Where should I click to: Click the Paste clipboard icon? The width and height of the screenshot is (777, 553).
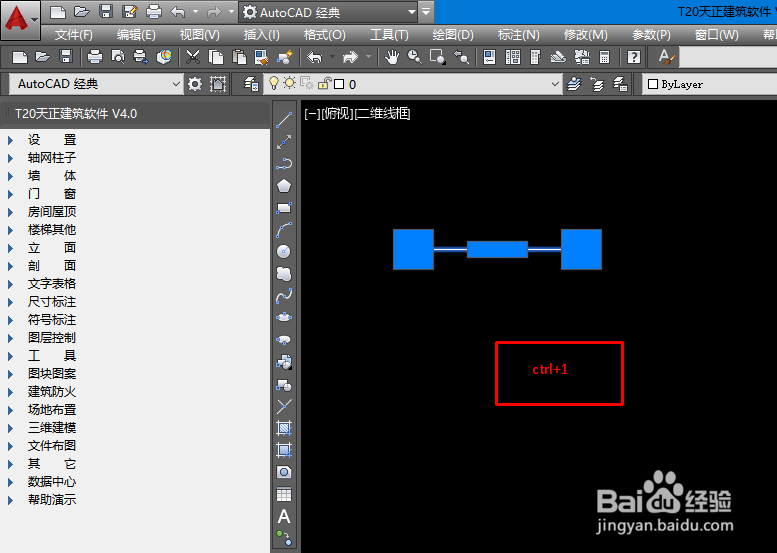239,57
